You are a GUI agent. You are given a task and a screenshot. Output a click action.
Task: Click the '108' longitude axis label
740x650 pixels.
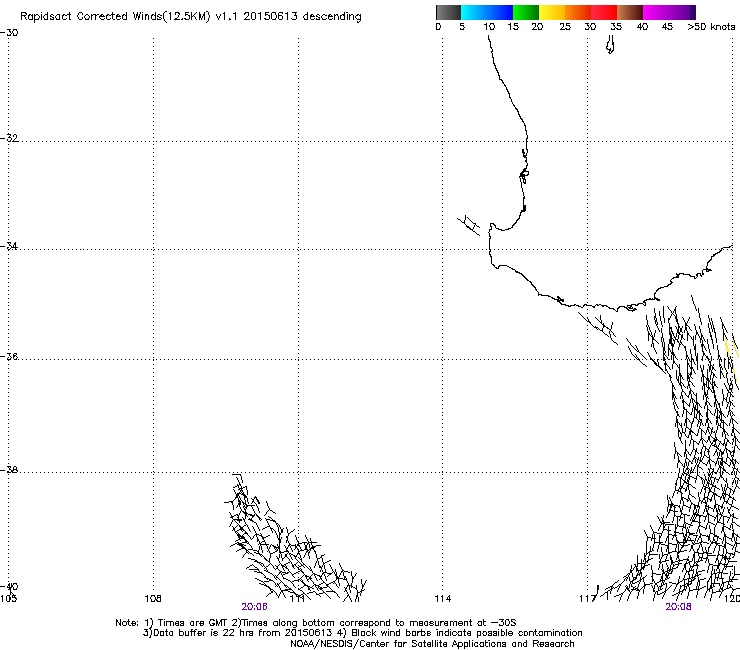coord(153,599)
